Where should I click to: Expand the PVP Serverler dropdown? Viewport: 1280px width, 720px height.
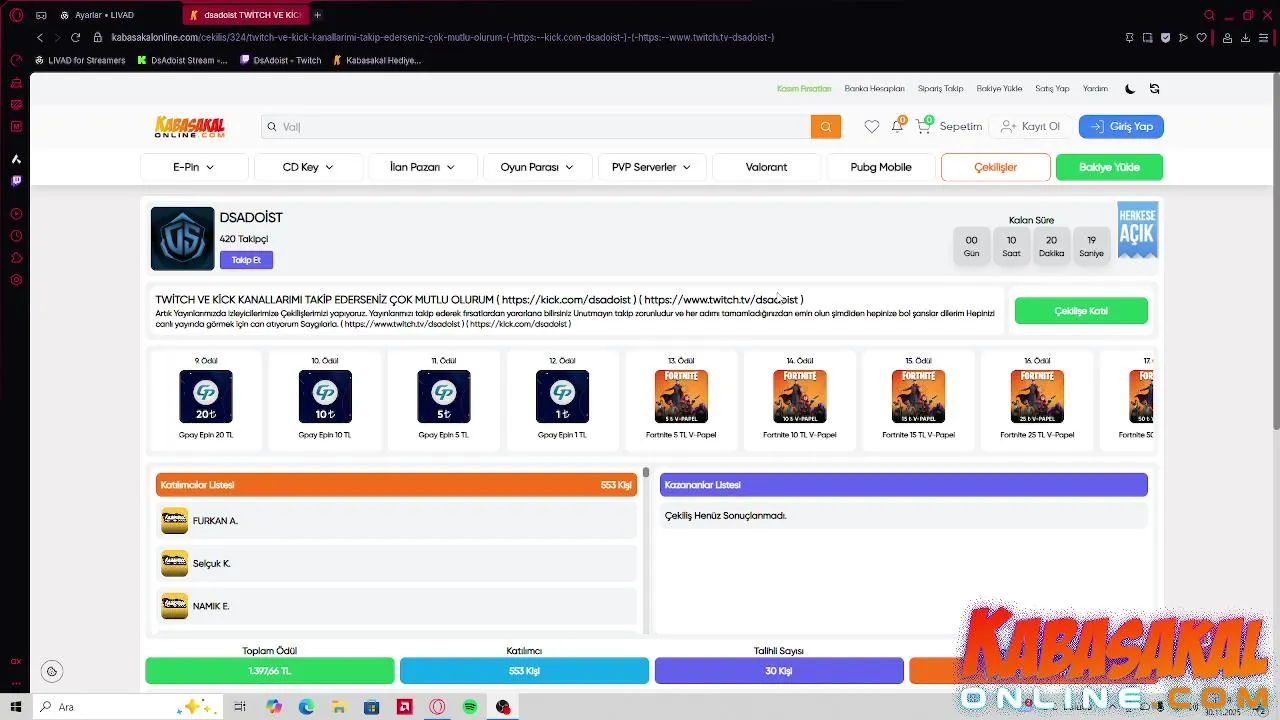pyautogui.click(x=652, y=167)
